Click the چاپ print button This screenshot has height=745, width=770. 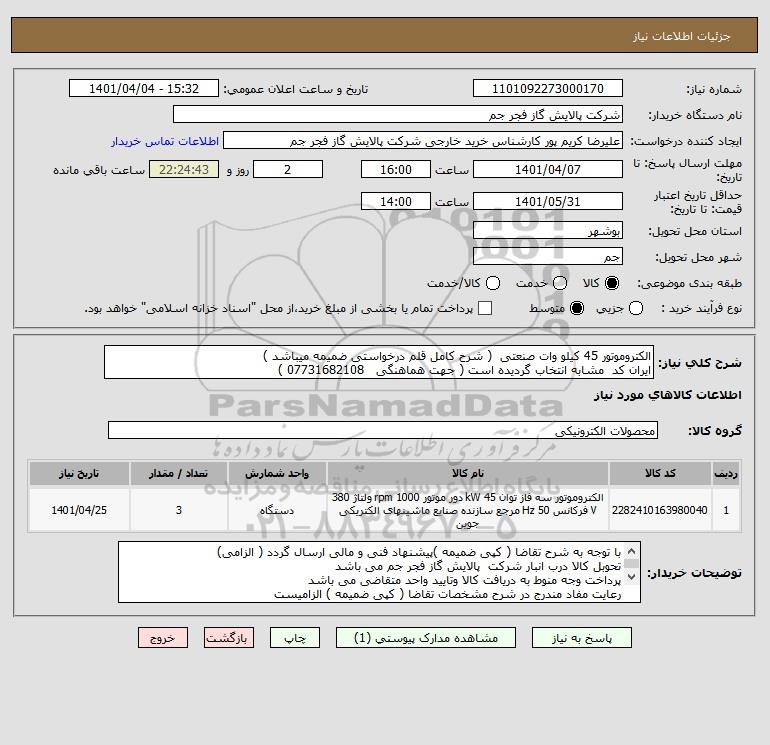coord(295,637)
